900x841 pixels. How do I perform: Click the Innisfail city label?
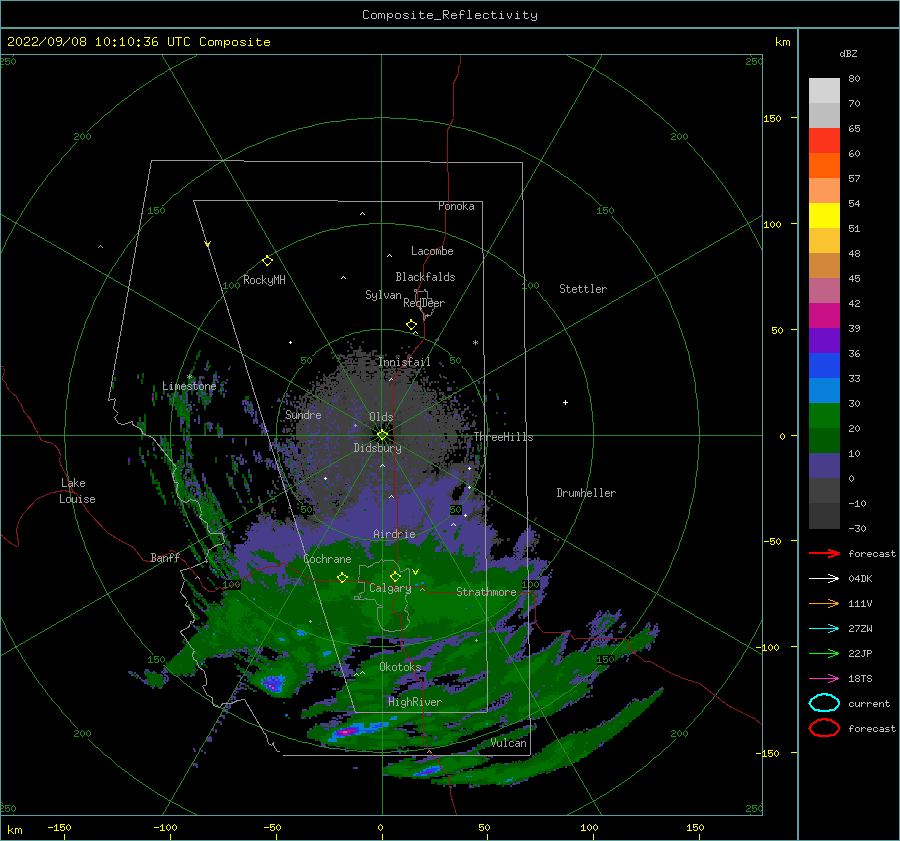404,362
